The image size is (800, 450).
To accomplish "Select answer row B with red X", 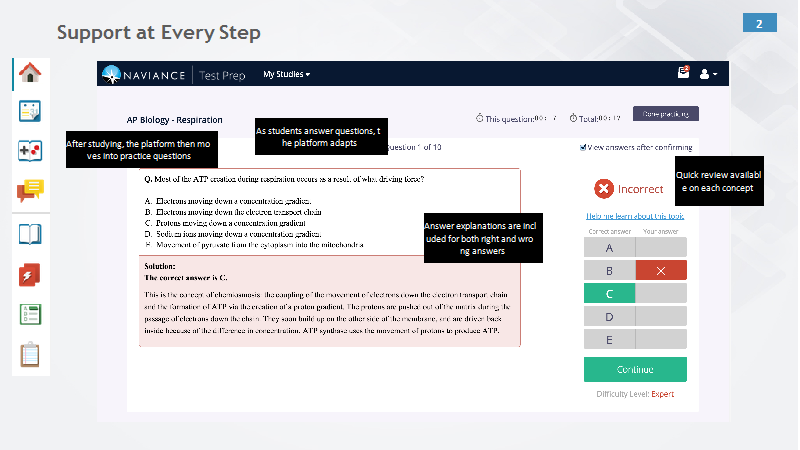I will point(635,270).
